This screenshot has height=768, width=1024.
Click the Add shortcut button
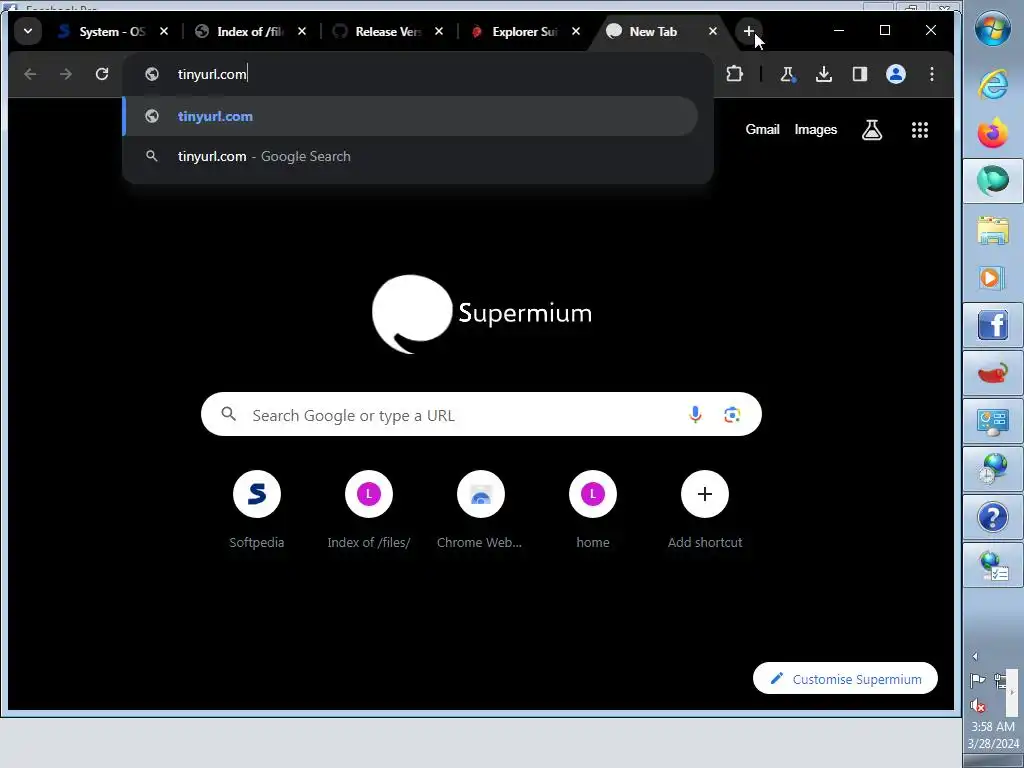705,509
